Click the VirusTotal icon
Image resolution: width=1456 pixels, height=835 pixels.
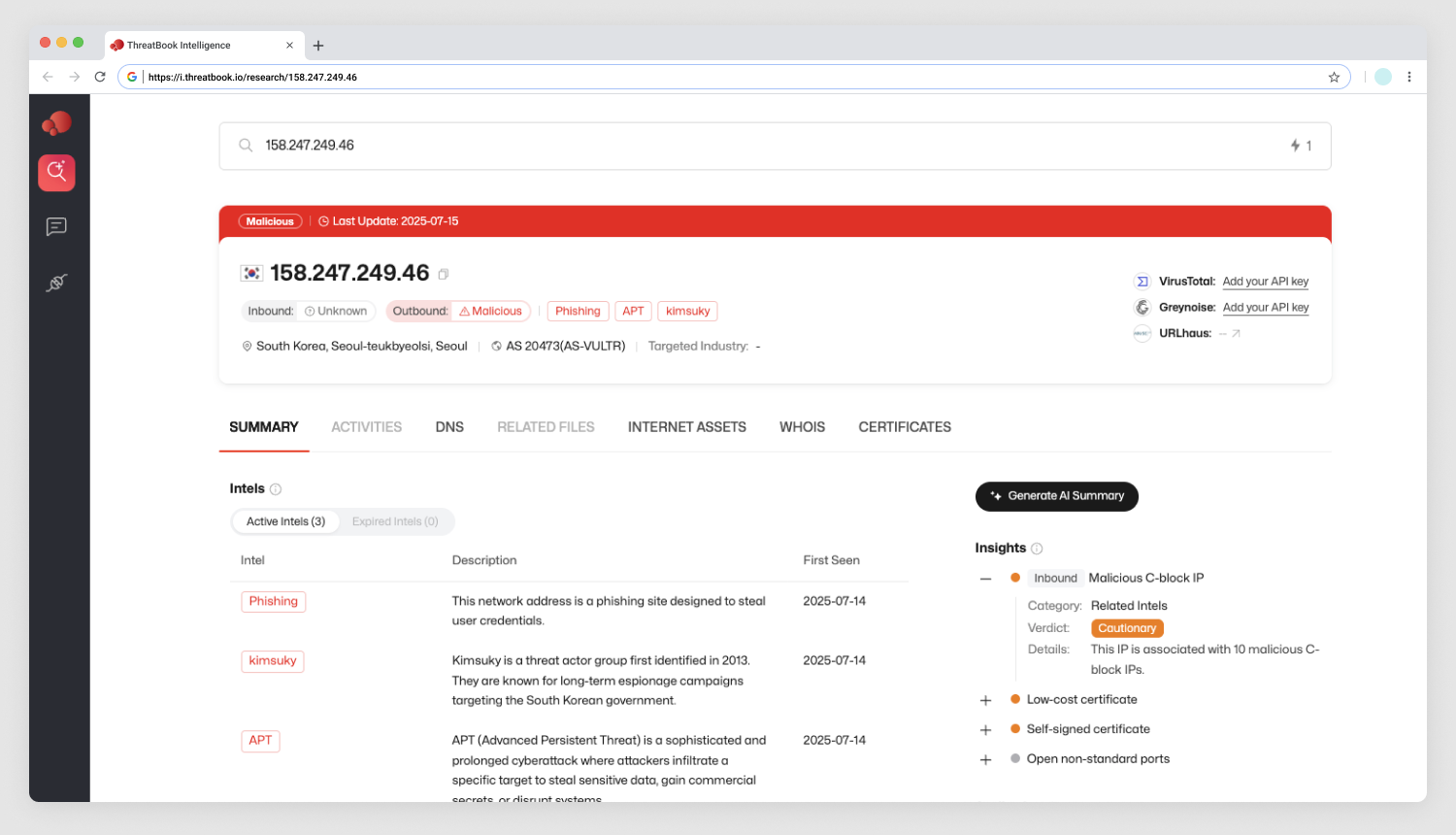(x=1142, y=281)
